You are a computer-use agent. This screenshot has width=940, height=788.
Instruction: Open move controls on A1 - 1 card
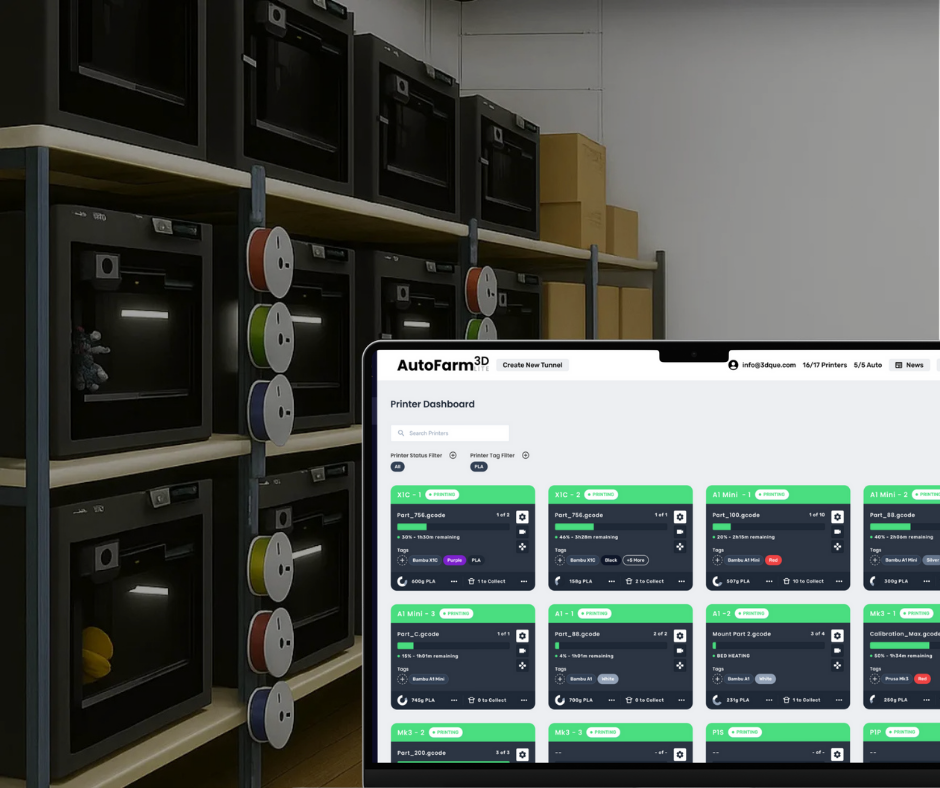coord(680,665)
